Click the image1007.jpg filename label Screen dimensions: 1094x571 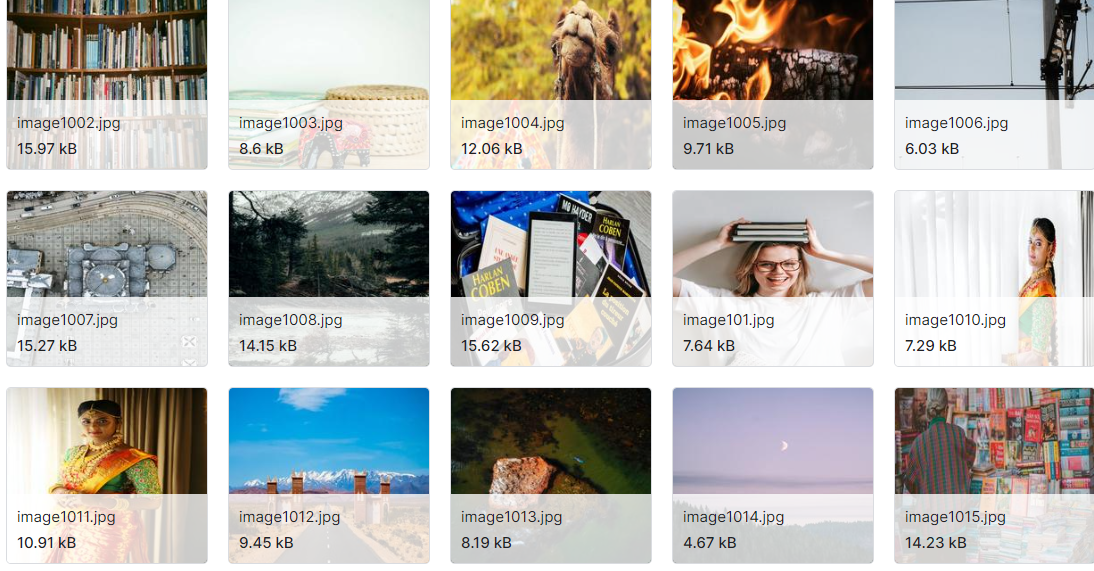coord(67,320)
